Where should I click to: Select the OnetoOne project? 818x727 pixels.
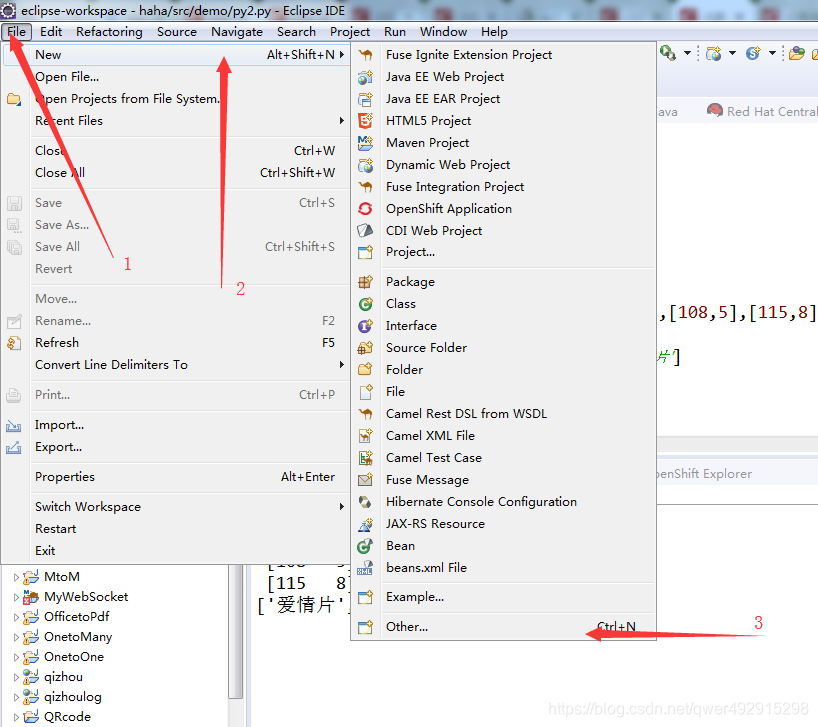pyautogui.click(x=74, y=657)
